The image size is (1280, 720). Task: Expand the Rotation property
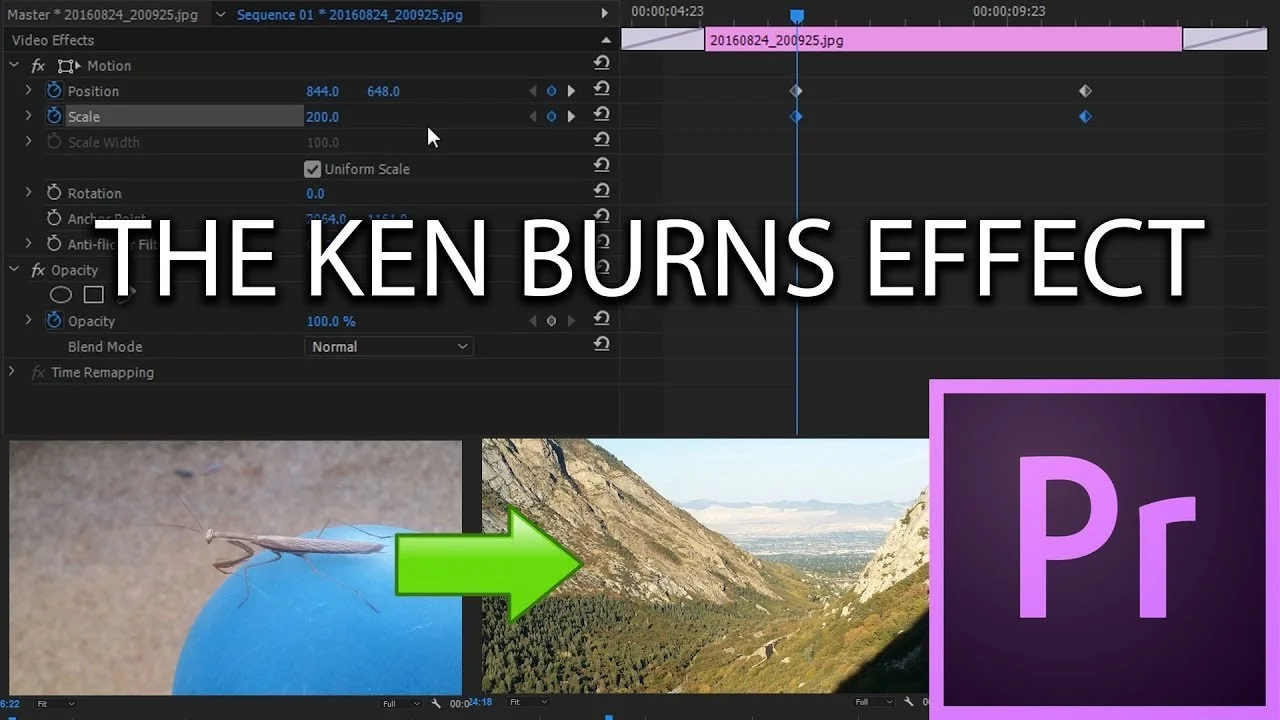pos(29,193)
